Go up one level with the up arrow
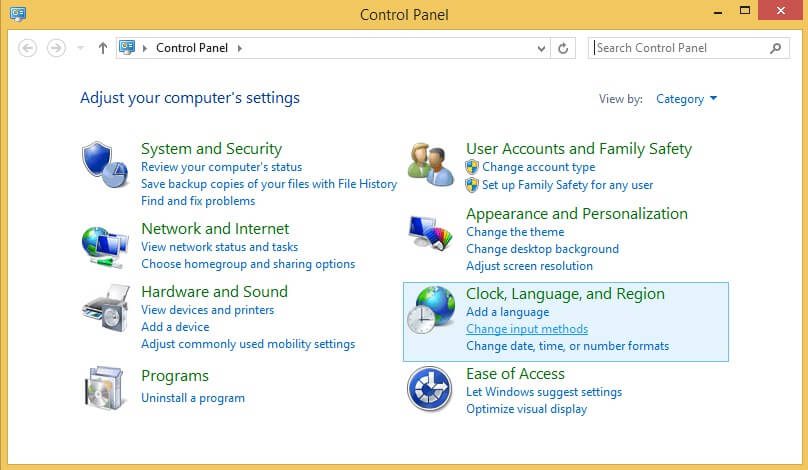The height and width of the screenshot is (470, 808). [x=102, y=48]
